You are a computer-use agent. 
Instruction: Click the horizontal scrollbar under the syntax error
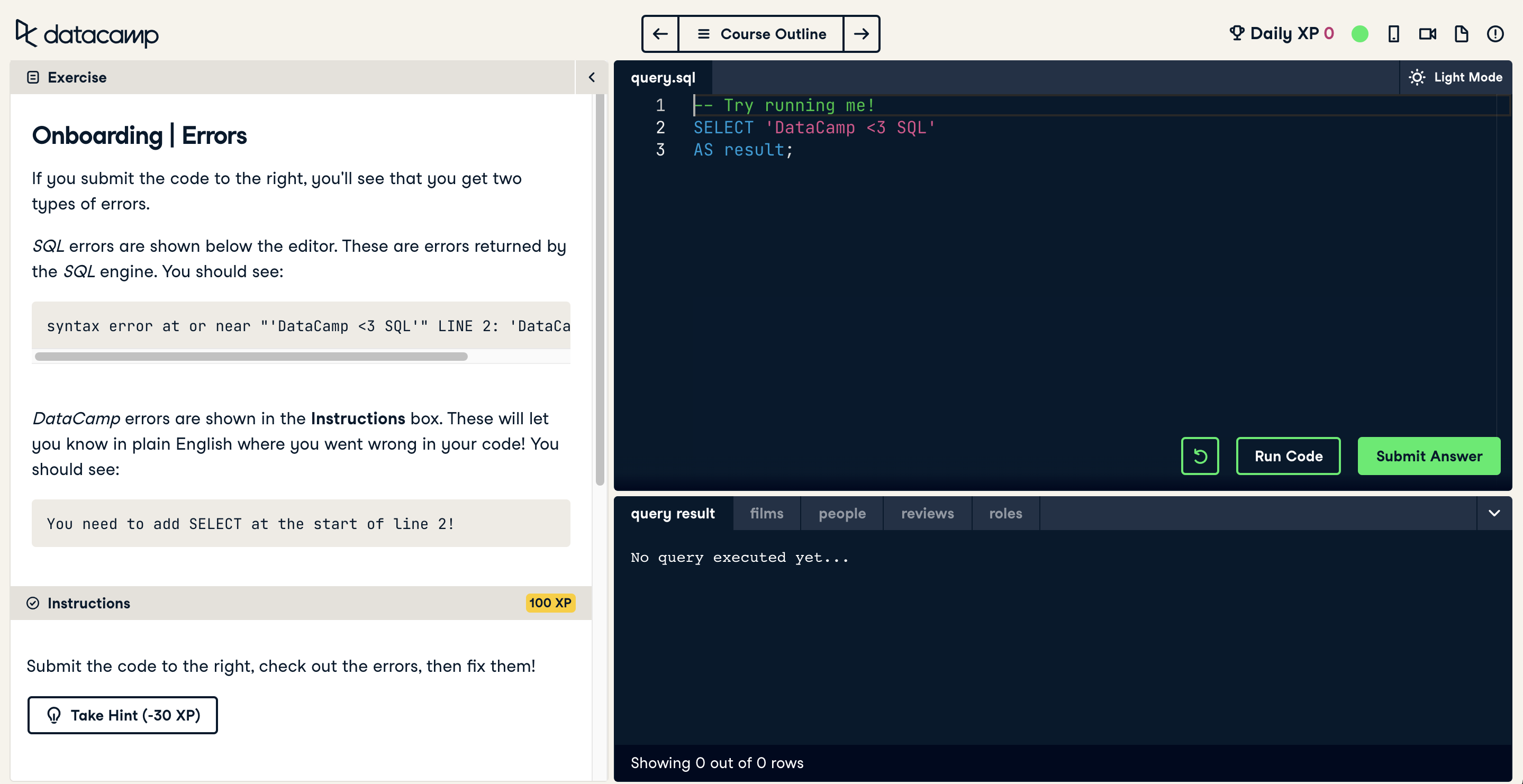tap(251, 357)
